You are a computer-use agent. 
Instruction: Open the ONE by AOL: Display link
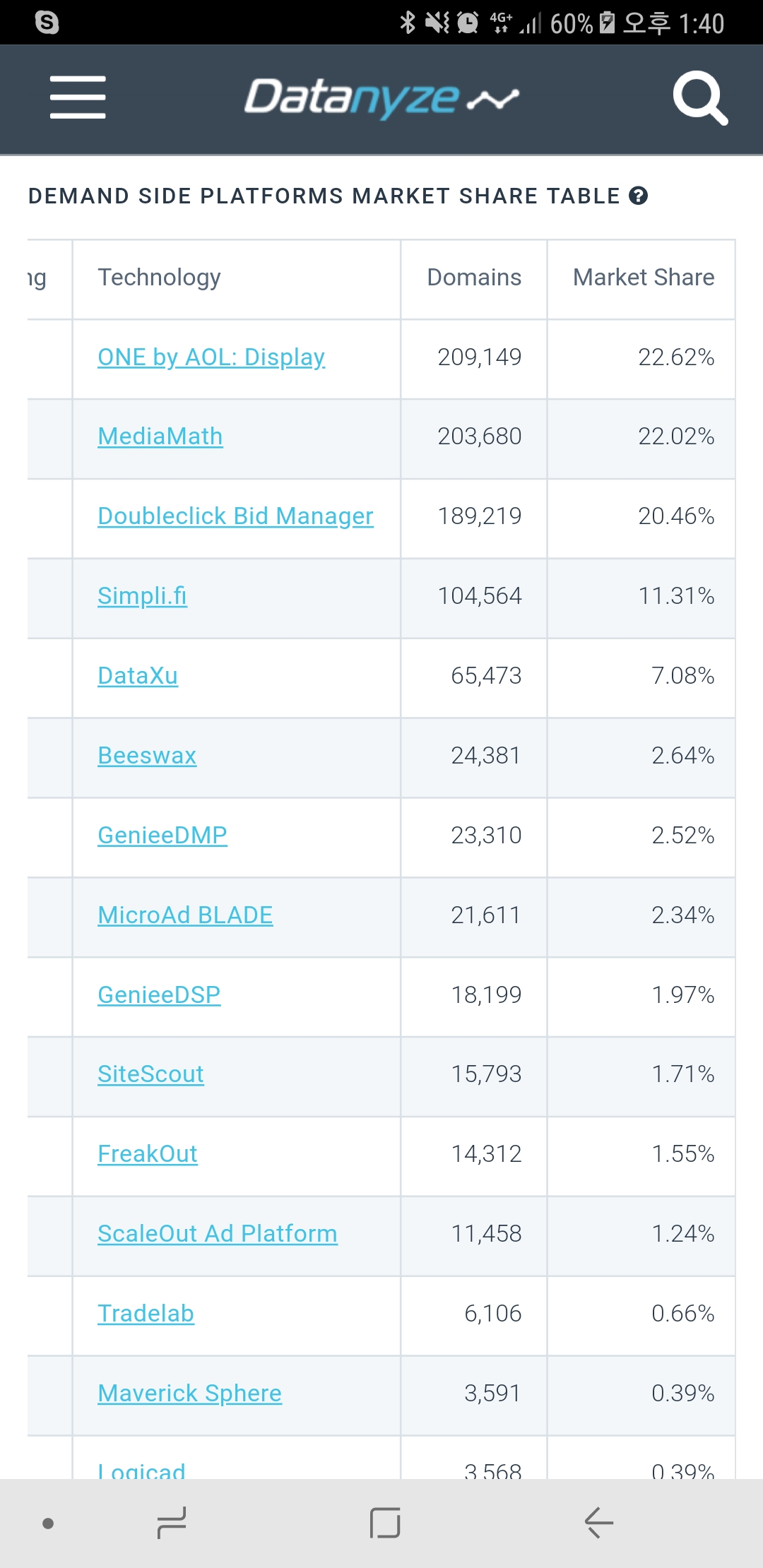[x=211, y=357]
